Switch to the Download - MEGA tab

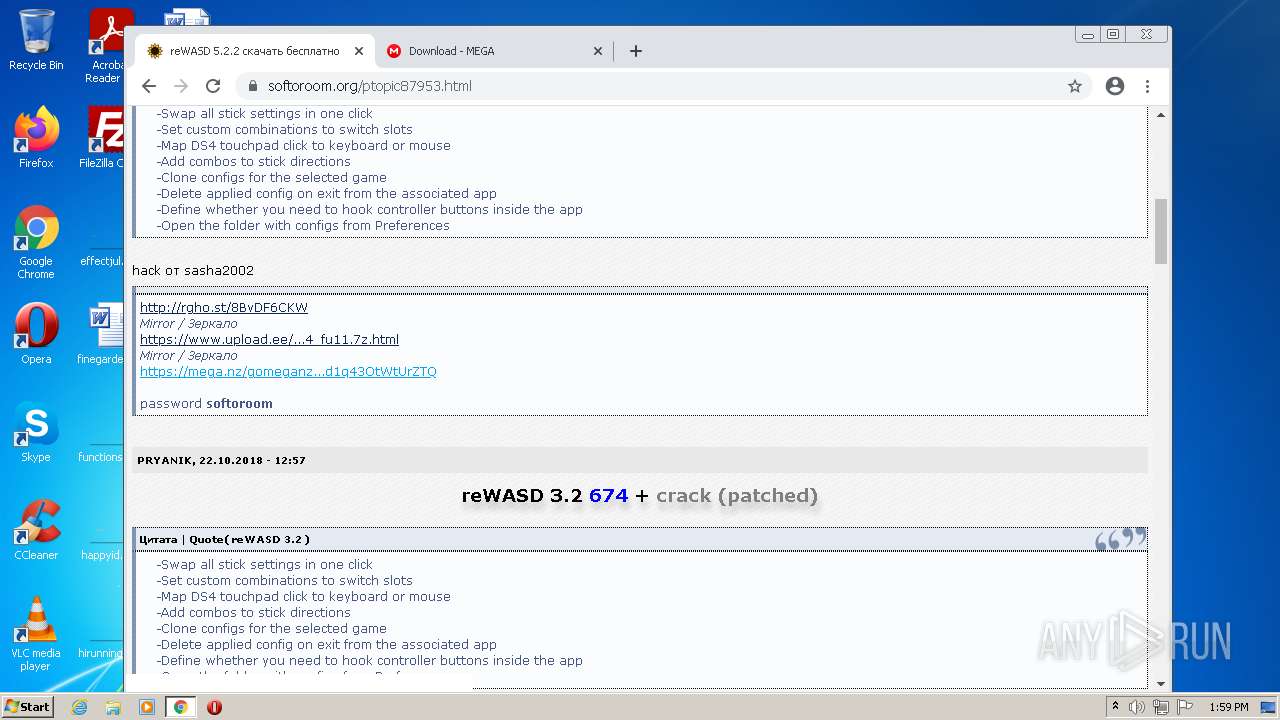[x=495, y=51]
